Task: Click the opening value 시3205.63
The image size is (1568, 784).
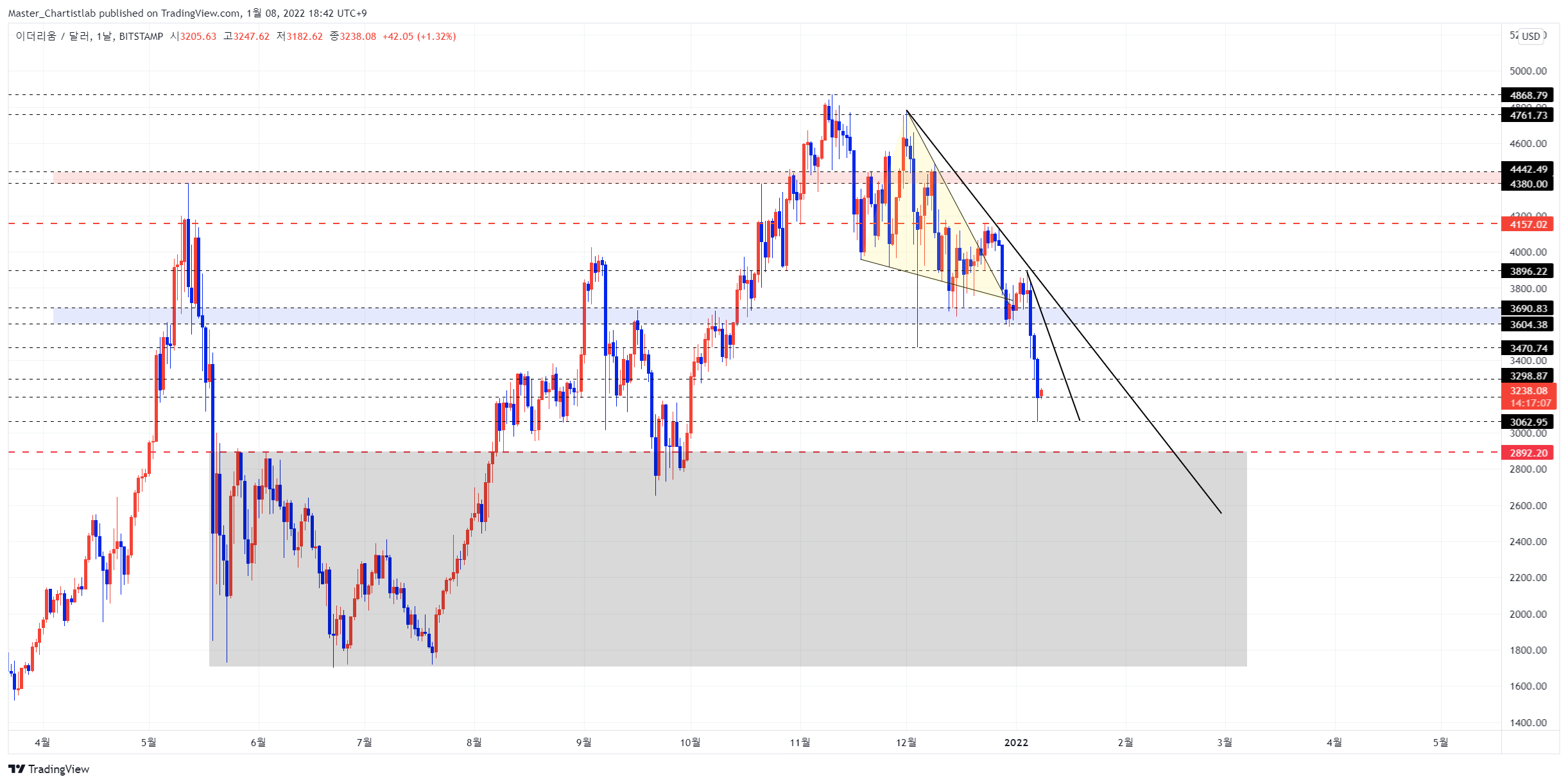Action: click(x=193, y=36)
